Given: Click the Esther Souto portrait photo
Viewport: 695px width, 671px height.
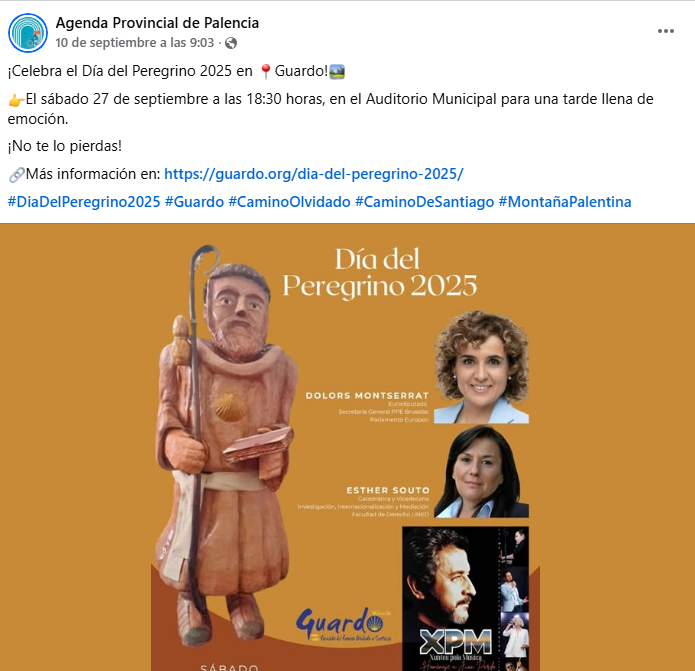Looking at the screenshot, I should click(x=481, y=472).
